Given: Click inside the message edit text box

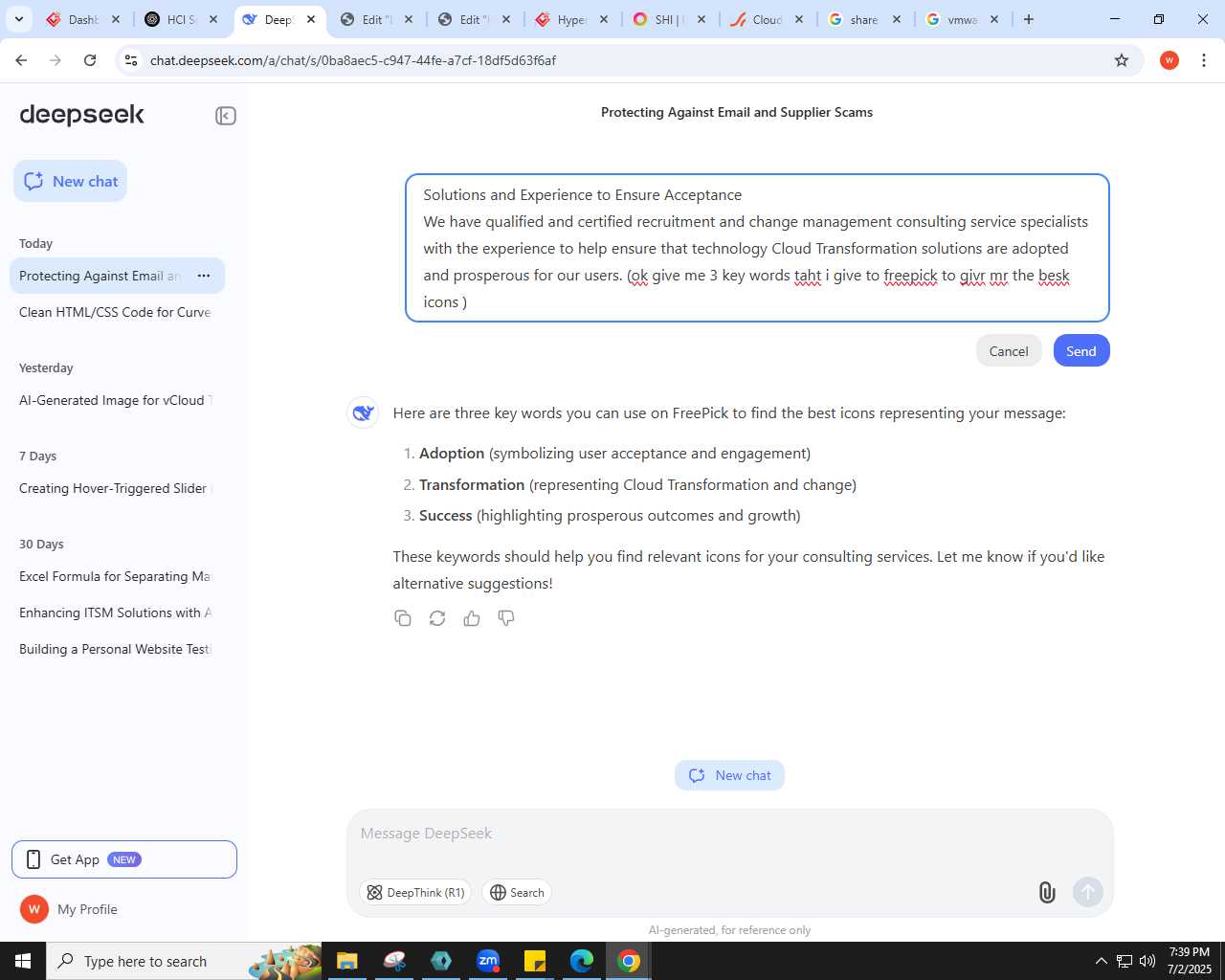Looking at the screenshot, I should pyautogui.click(x=757, y=248).
